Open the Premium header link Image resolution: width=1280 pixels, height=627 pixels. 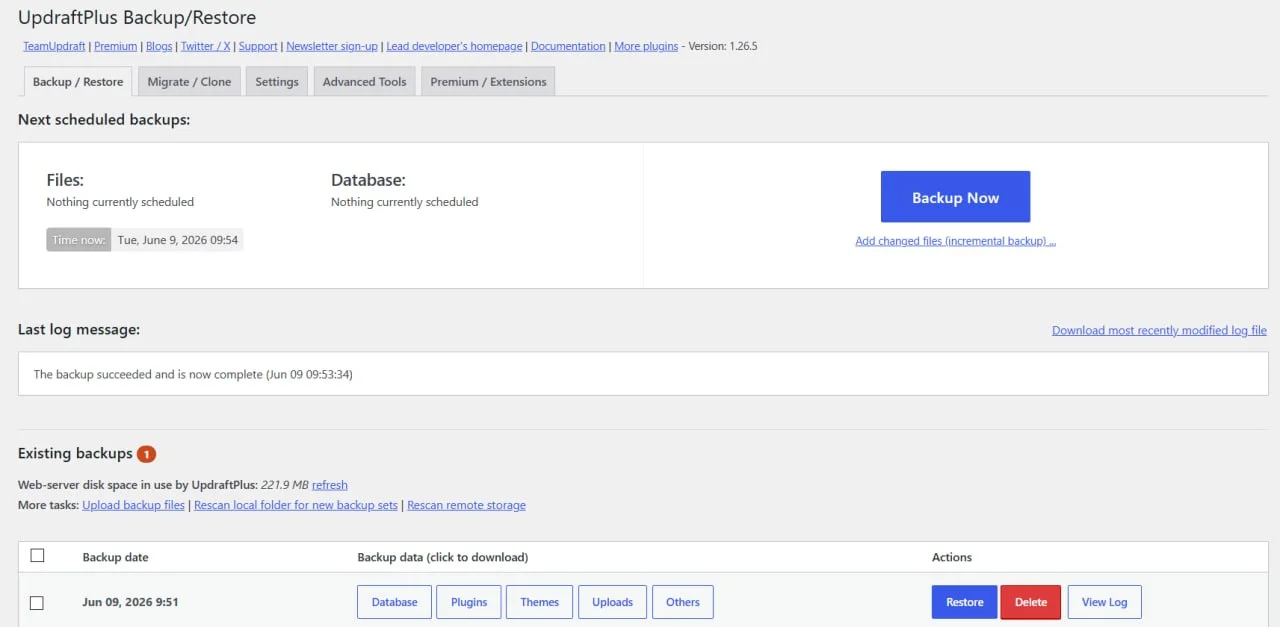point(116,46)
